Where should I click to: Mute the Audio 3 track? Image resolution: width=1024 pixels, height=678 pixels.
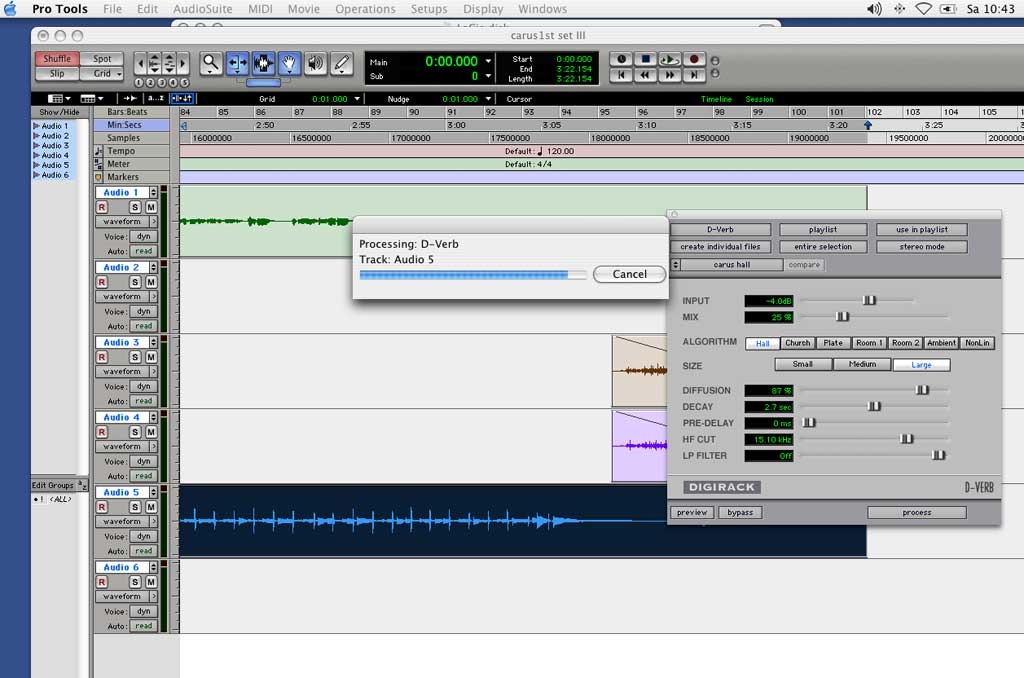click(151, 357)
